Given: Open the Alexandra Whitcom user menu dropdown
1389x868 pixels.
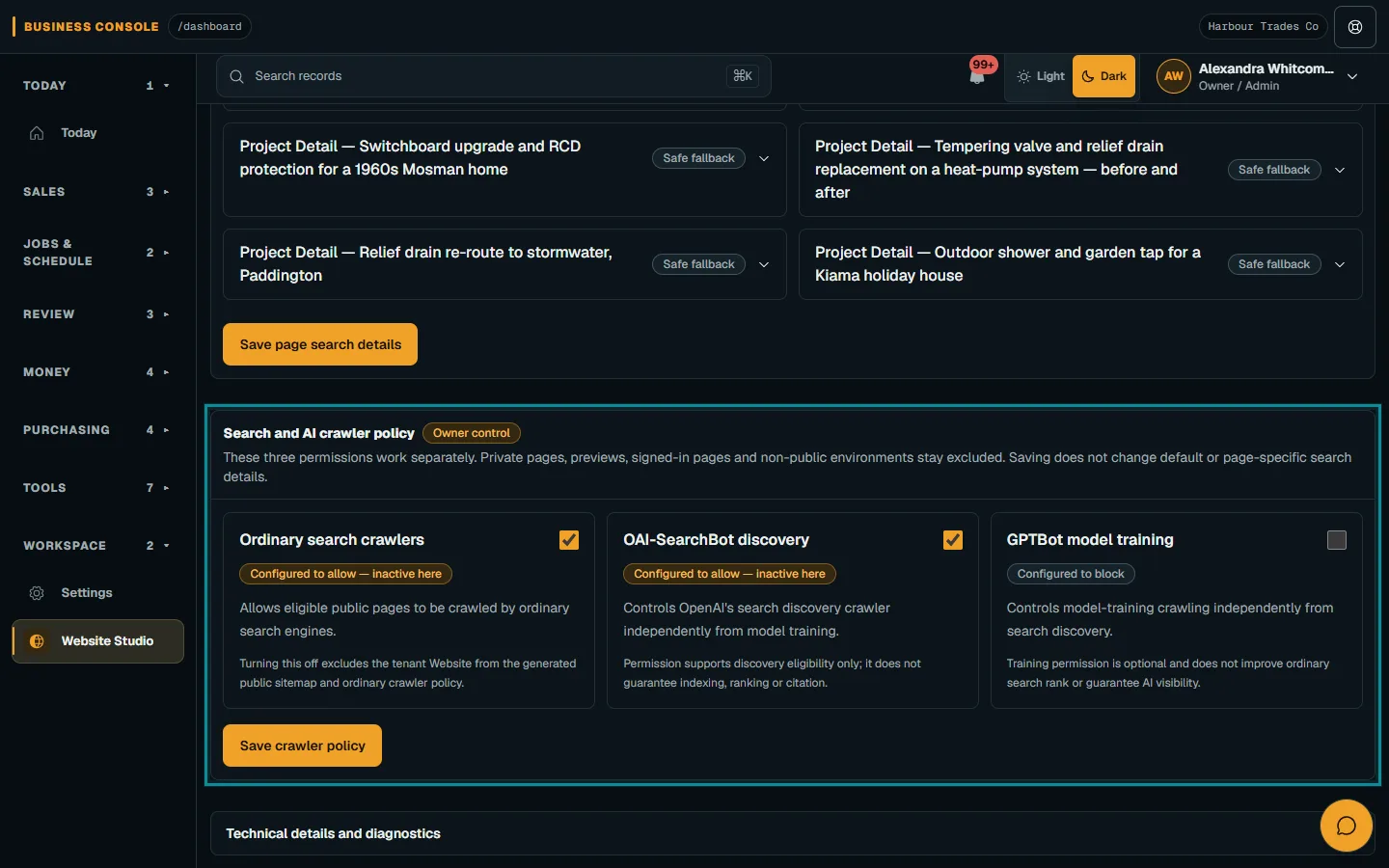Looking at the screenshot, I should click(1352, 76).
